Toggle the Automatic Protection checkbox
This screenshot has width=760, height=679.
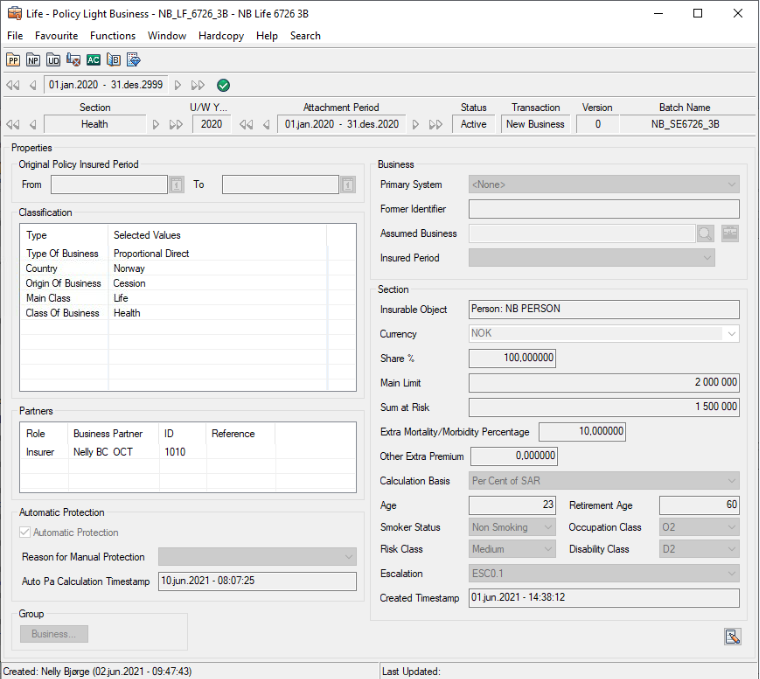pos(26,533)
